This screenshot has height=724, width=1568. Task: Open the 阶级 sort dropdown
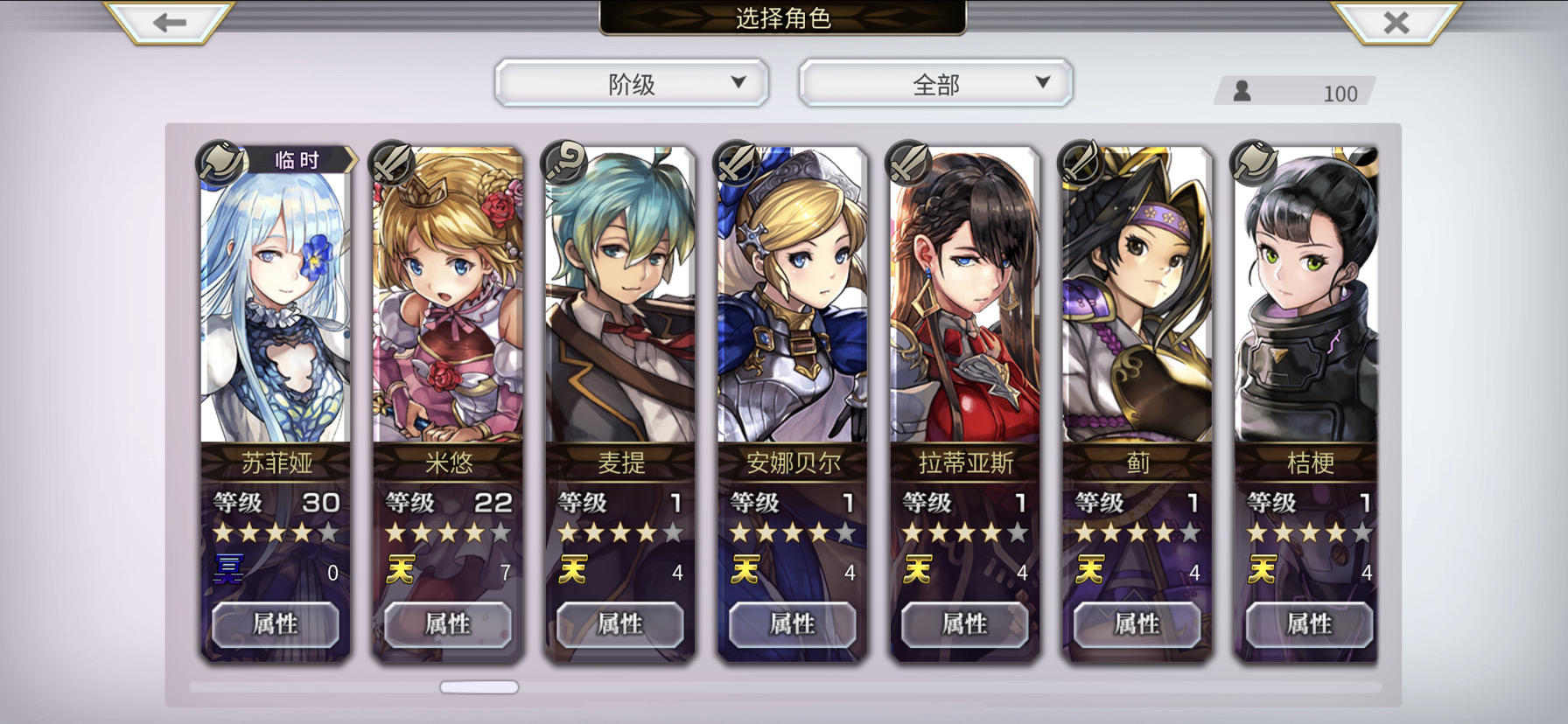[x=632, y=84]
